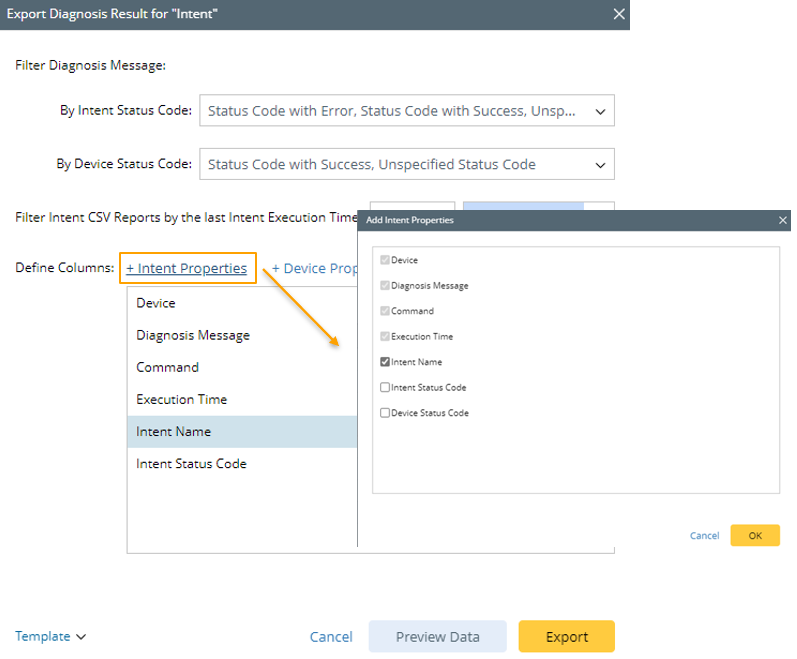The width and height of the screenshot is (797, 659).
Task: Expand the By Intent Status Code dropdown
Action: (600, 112)
